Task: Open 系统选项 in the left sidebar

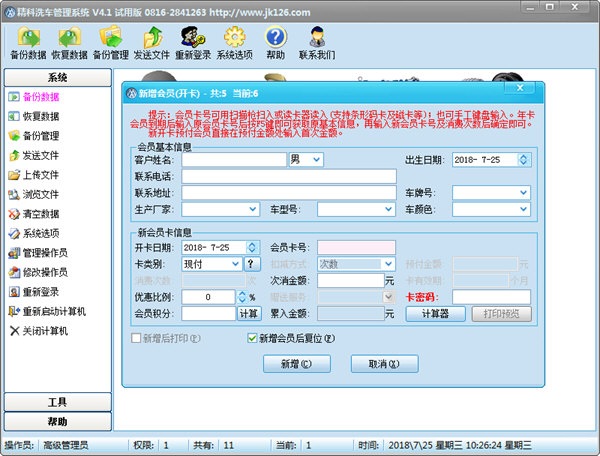Action: point(34,233)
